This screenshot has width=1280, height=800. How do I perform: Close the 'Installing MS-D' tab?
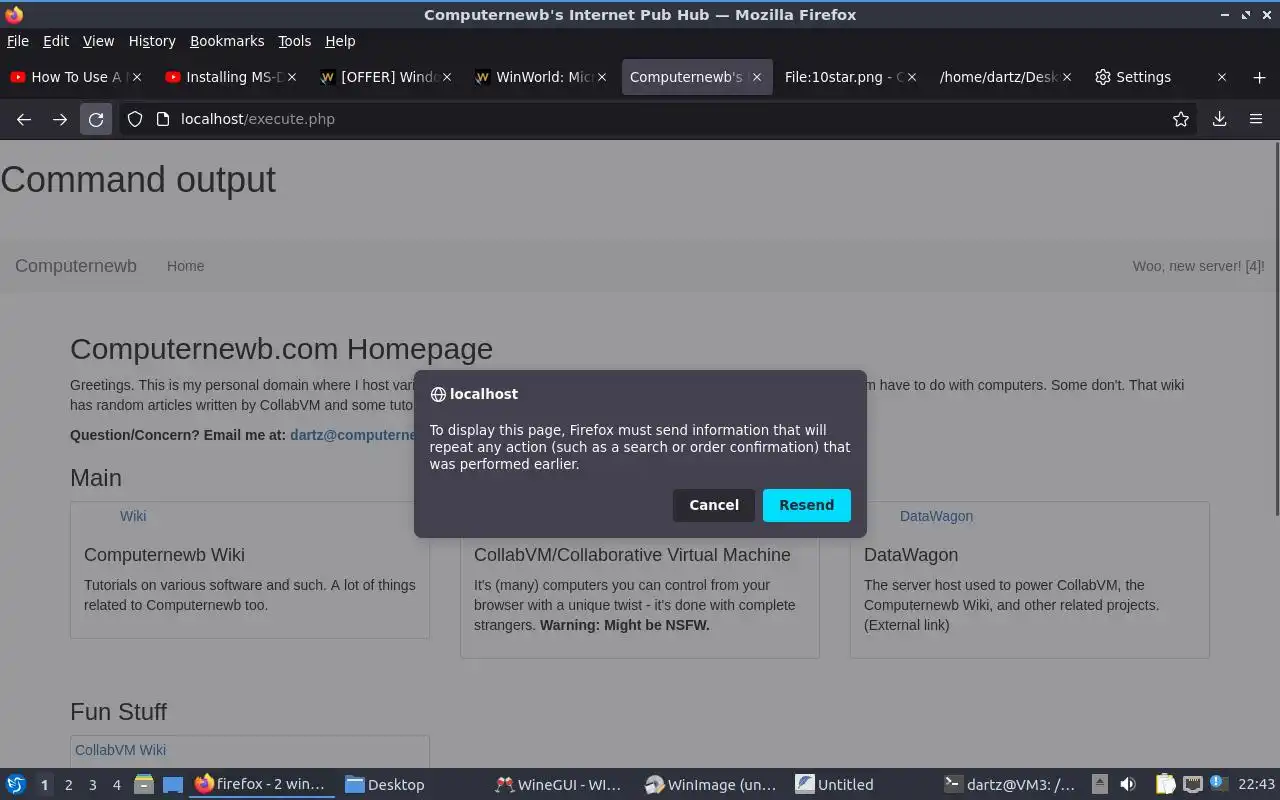pyautogui.click(x=292, y=77)
